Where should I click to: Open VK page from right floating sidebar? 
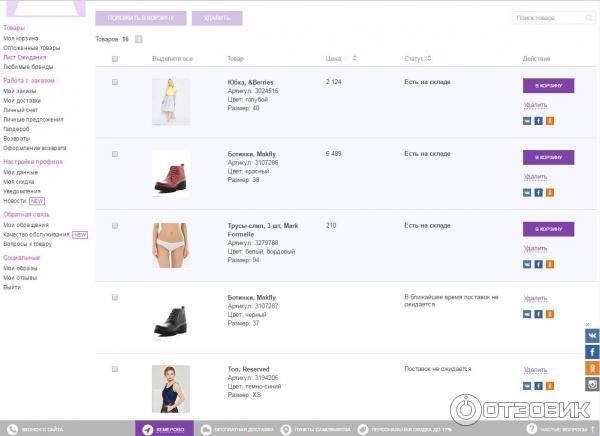[x=592, y=336]
